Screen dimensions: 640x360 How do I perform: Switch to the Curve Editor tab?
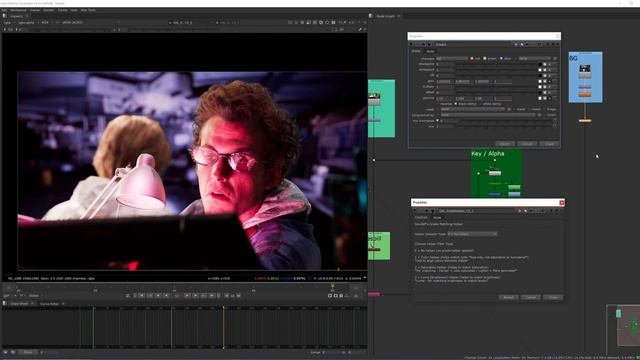pos(49,304)
